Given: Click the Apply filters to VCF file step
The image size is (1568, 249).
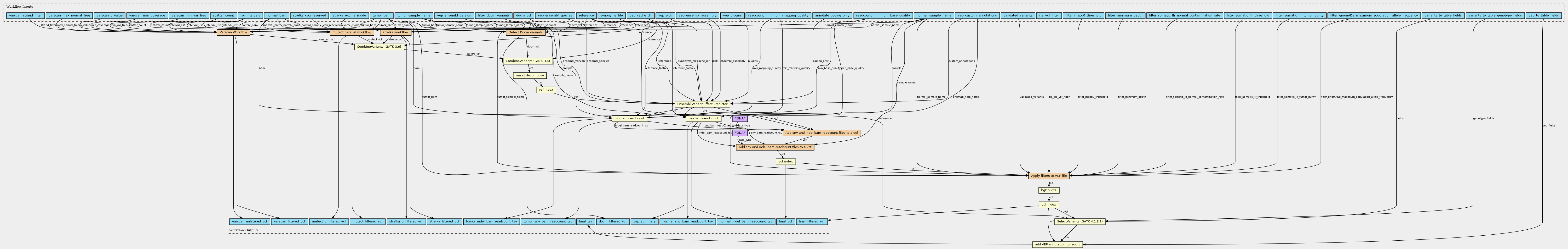Looking at the screenshot, I should 1049,176.
